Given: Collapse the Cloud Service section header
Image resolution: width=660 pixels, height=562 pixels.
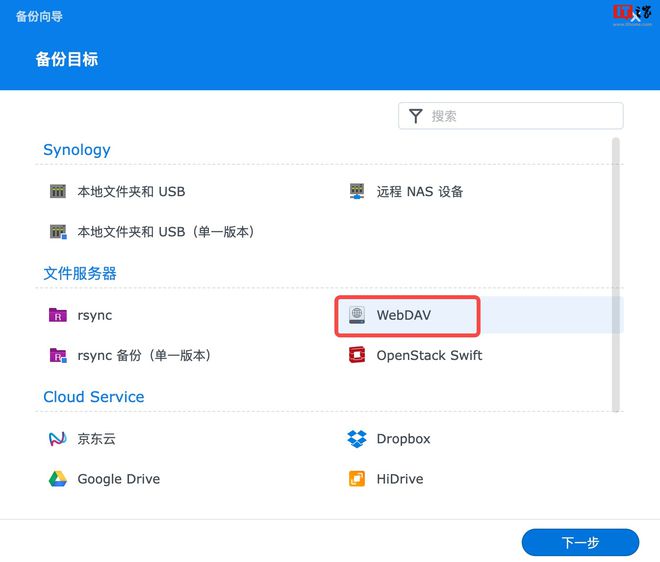Looking at the screenshot, I should (x=94, y=397).
